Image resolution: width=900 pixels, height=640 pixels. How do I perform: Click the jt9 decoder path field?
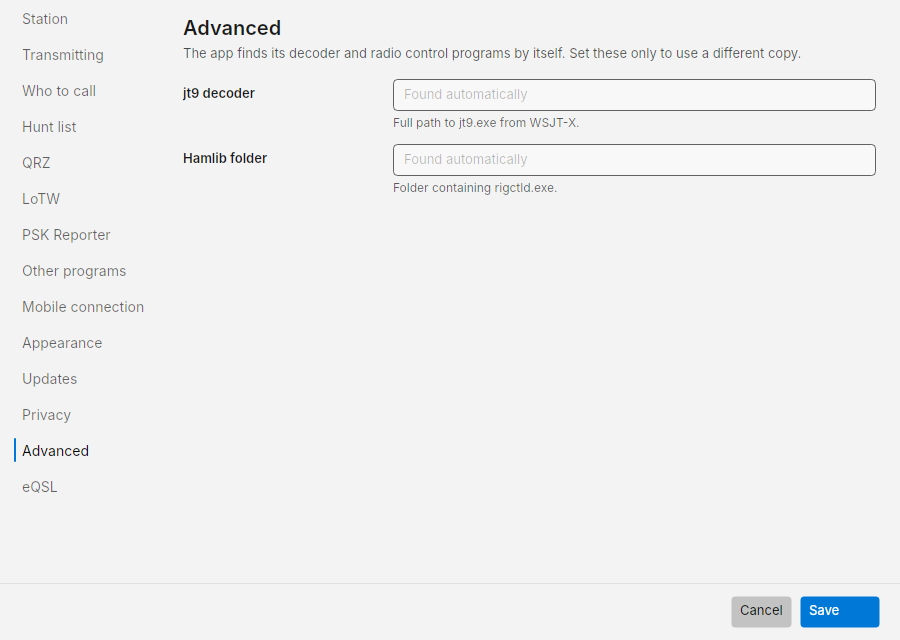click(634, 95)
